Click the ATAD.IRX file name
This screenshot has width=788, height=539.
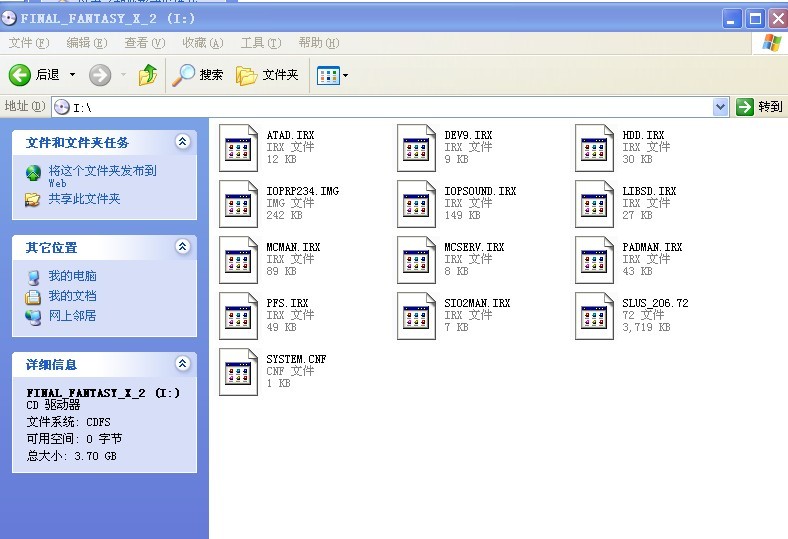[x=290, y=135]
